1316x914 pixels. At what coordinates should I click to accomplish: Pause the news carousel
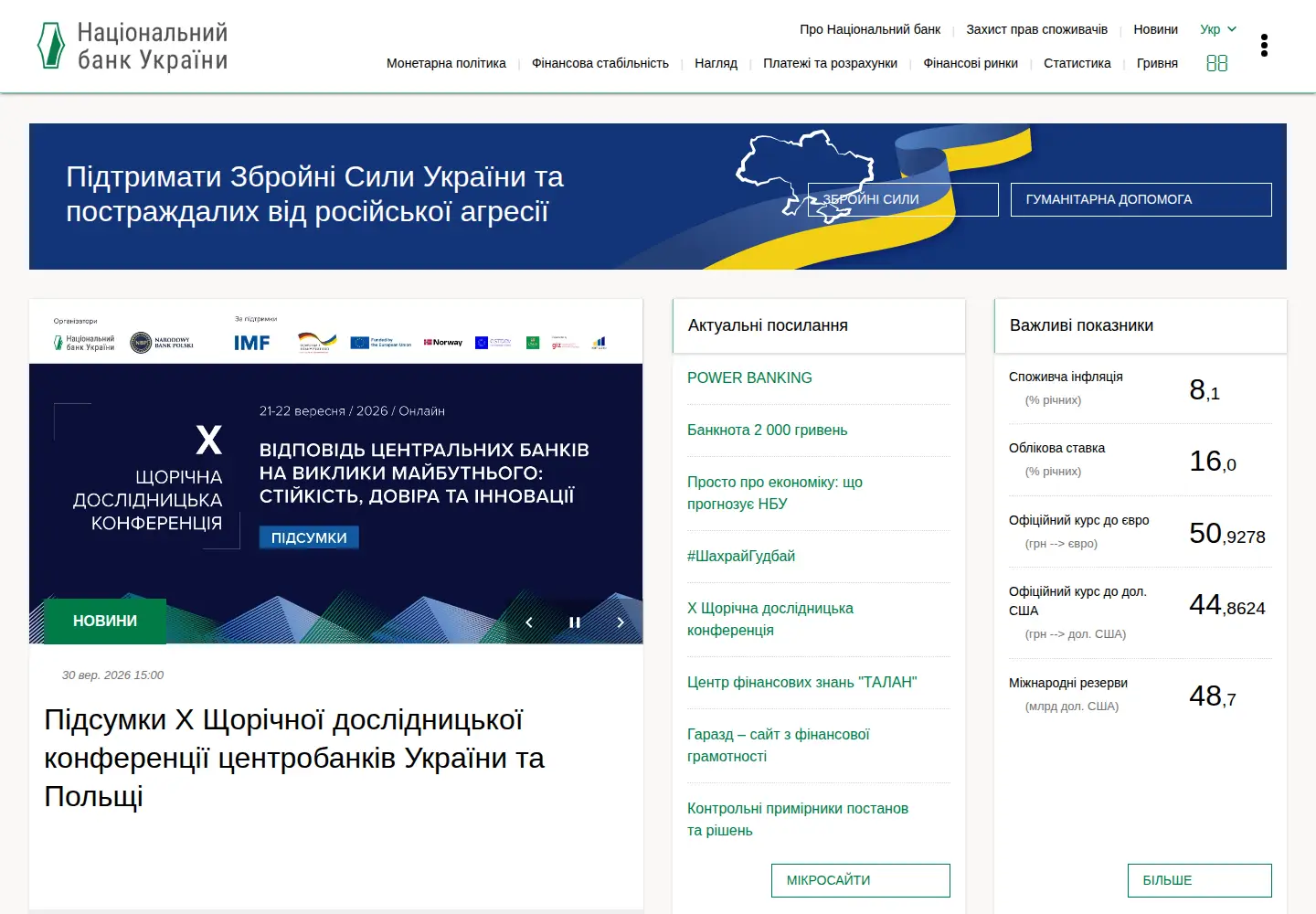pyautogui.click(x=575, y=622)
